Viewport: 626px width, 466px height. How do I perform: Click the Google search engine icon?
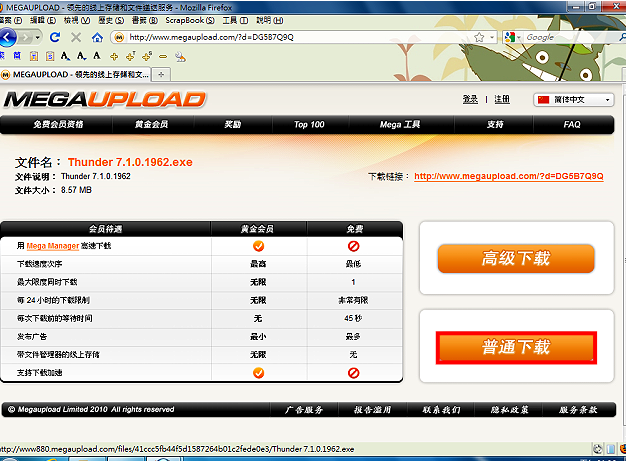(509, 38)
